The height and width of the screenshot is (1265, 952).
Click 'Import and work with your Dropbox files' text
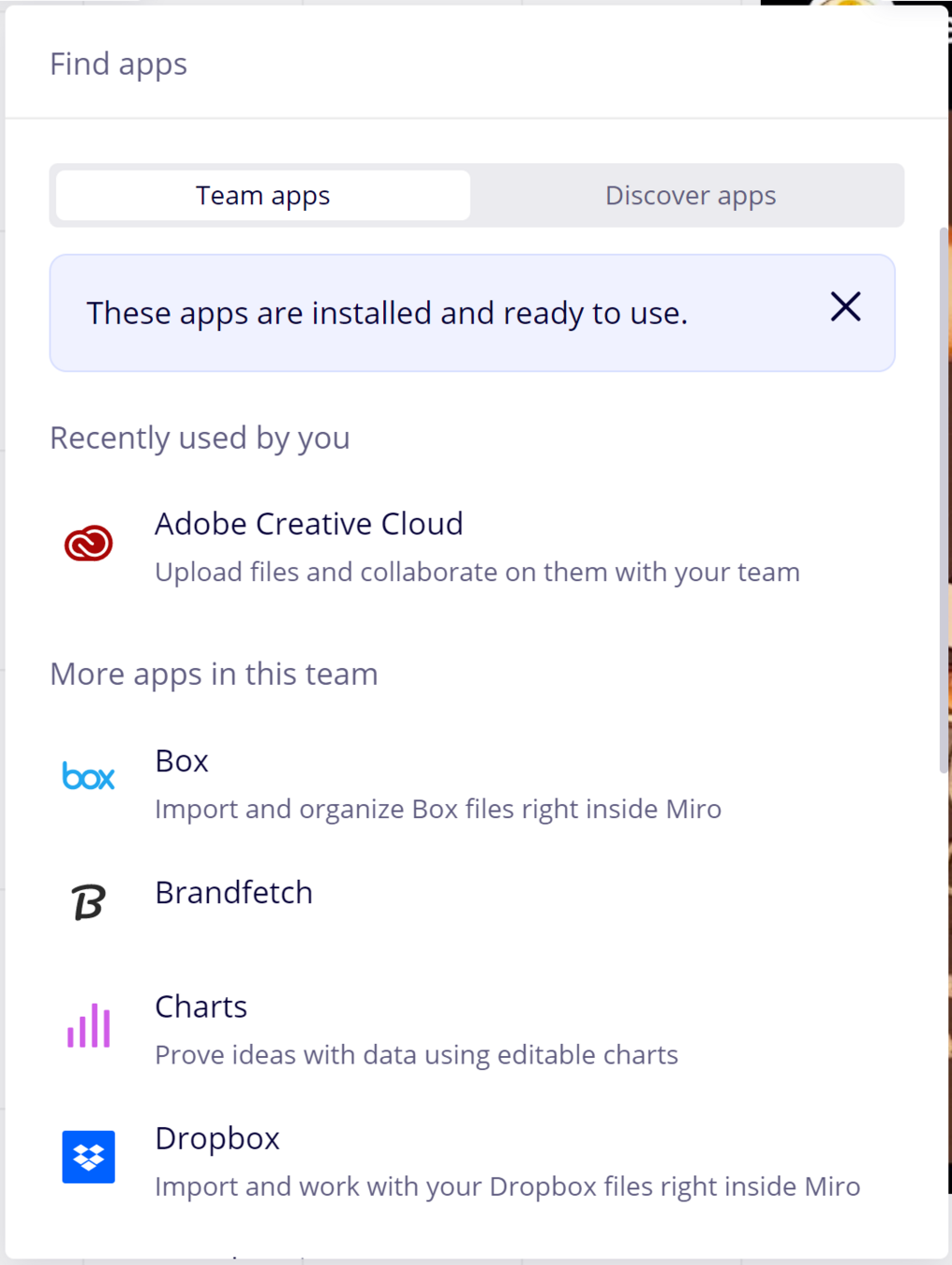tap(507, 1186)
